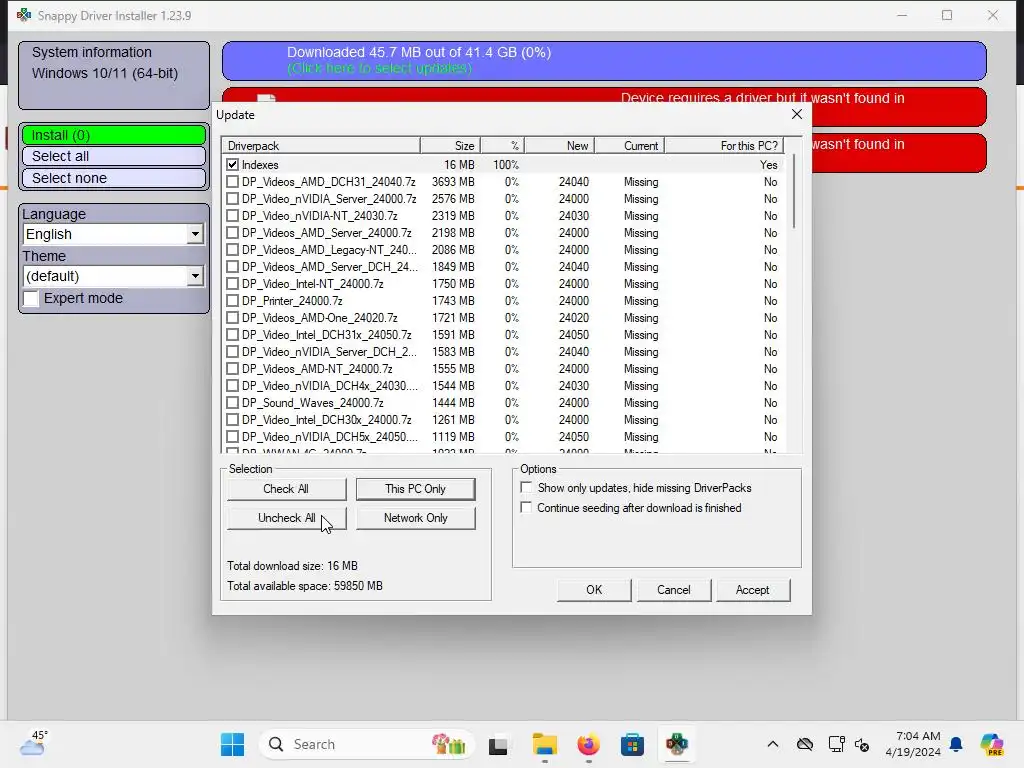Open File Explorer from the taskbar
The image size is (1024, 768).
[x=545, y=744]
